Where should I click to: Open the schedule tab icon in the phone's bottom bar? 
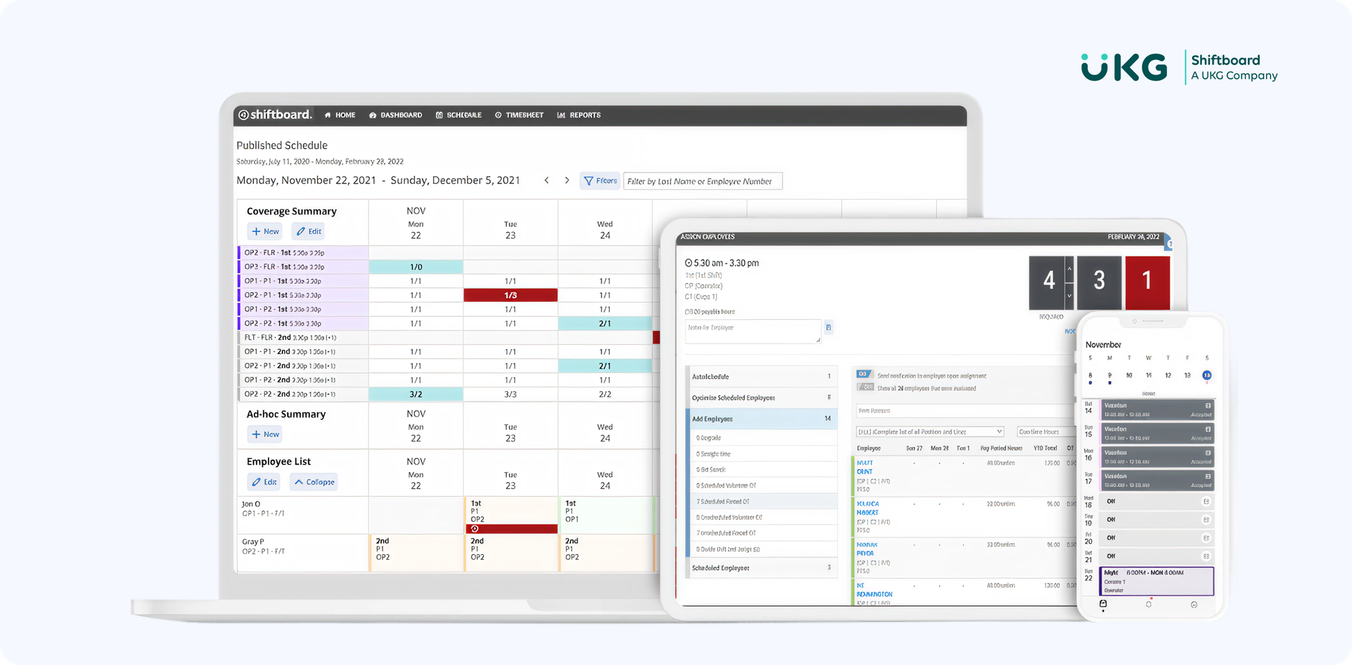[1103, 604]
